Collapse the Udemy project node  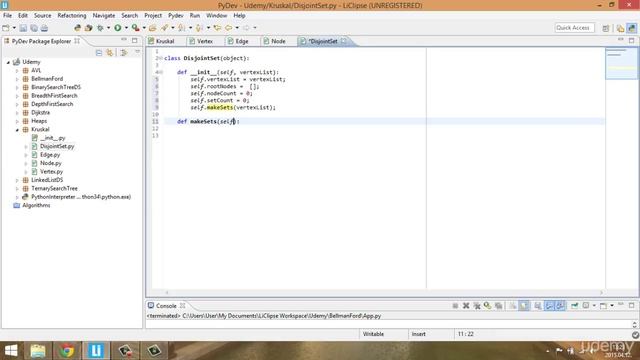click(x=8, y=62)
